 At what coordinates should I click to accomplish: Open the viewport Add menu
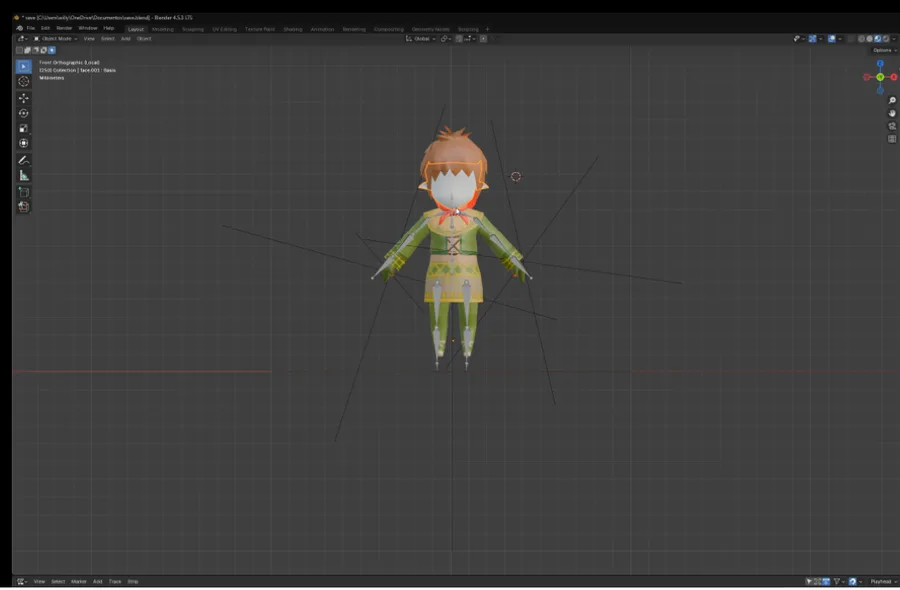coord(126,39)
